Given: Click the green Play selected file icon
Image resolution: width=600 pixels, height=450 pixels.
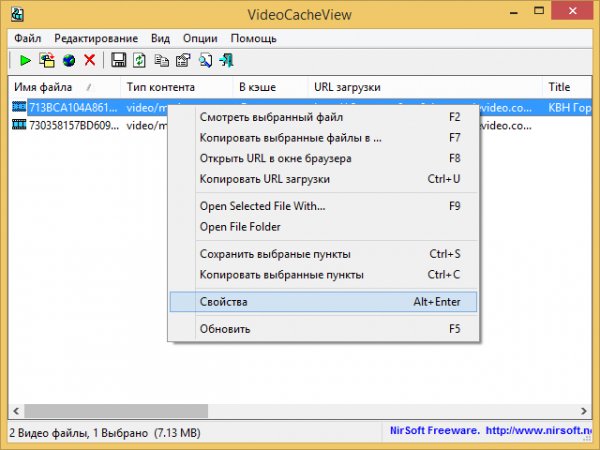Looking at the screenshot, I should tap(25, 60).
